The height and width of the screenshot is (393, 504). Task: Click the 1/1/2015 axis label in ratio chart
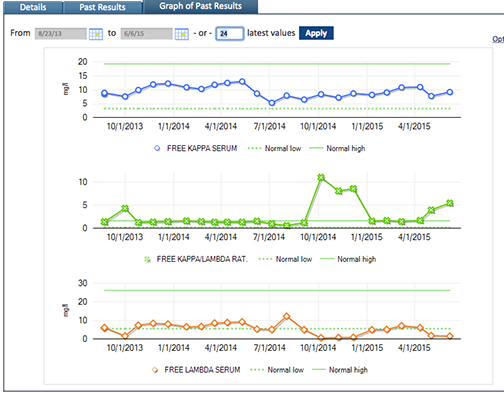coord(367,237)
